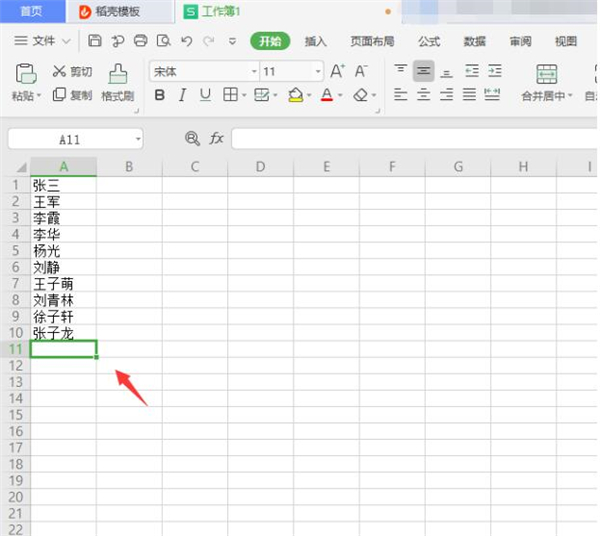Open the 稻壳模板 tab

pyautogui.click(x=119, y=11)
